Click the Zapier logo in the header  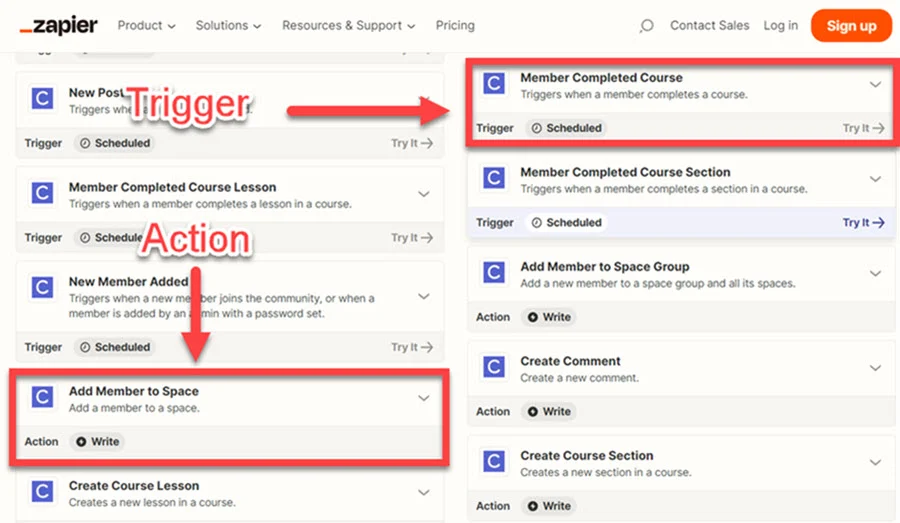58,25
